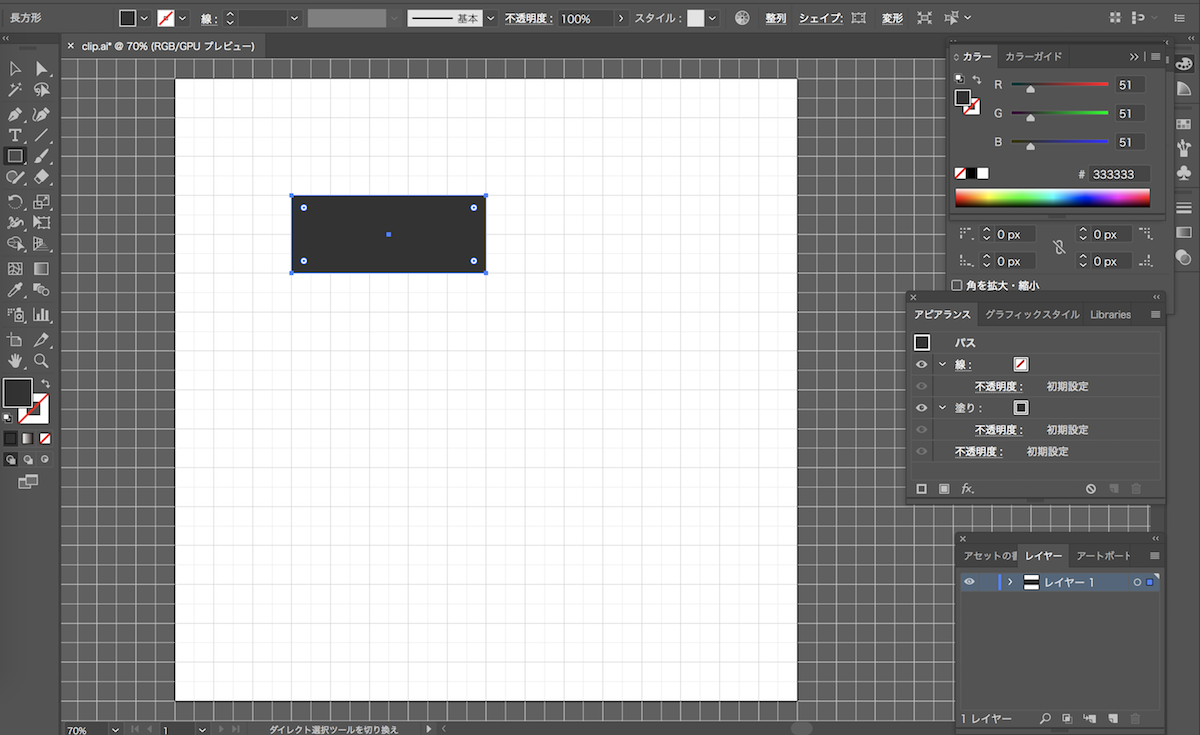
Task: Select the Magic Wand tool
Action: tap(15, 91)
